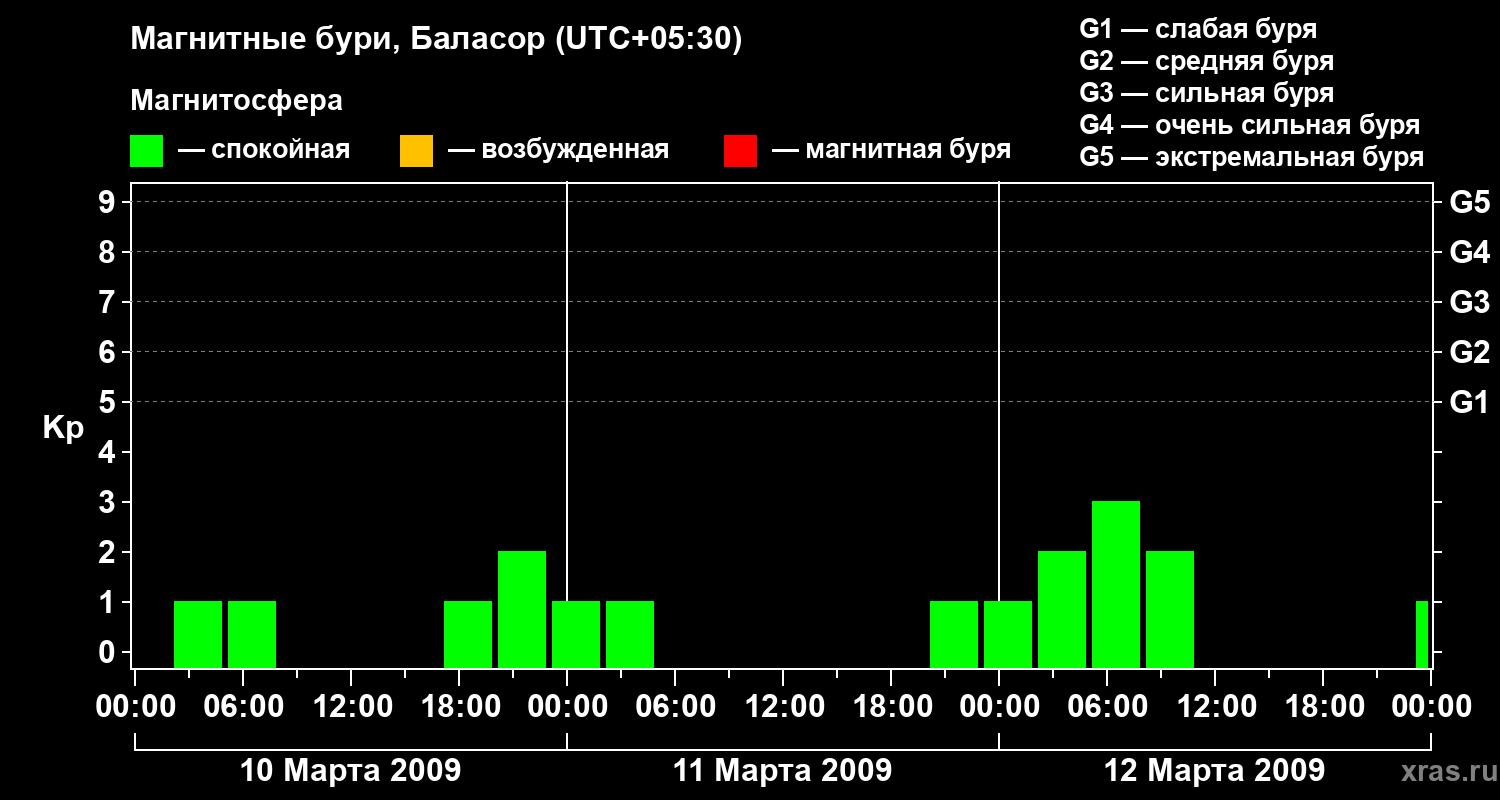Click the Kp value 0 on left axis
1500x800 pixels.
pos(109,652)
